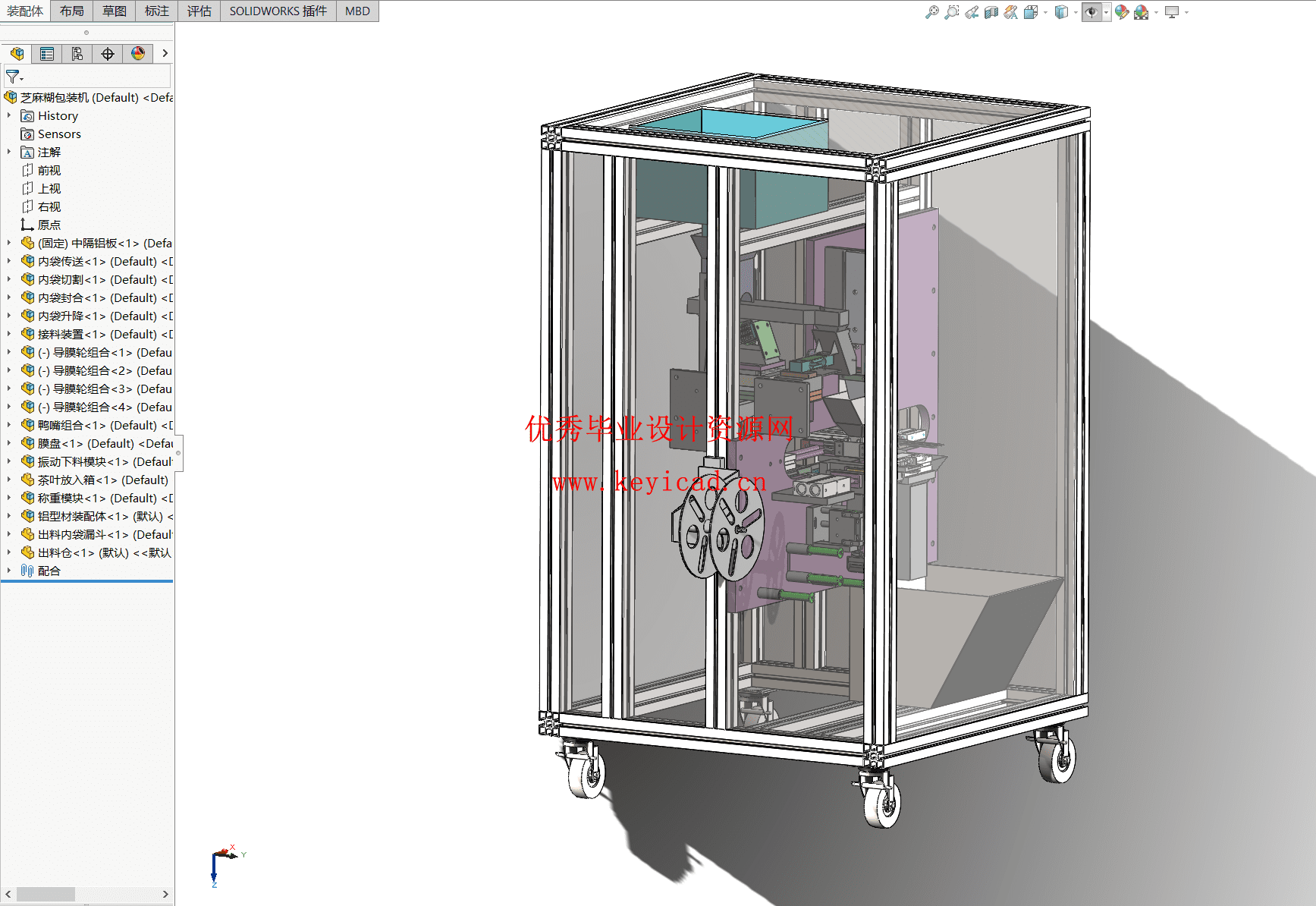Switch to 布局 ribbon tab
The width and height of the screenshot is (1316, 906).
72,11
